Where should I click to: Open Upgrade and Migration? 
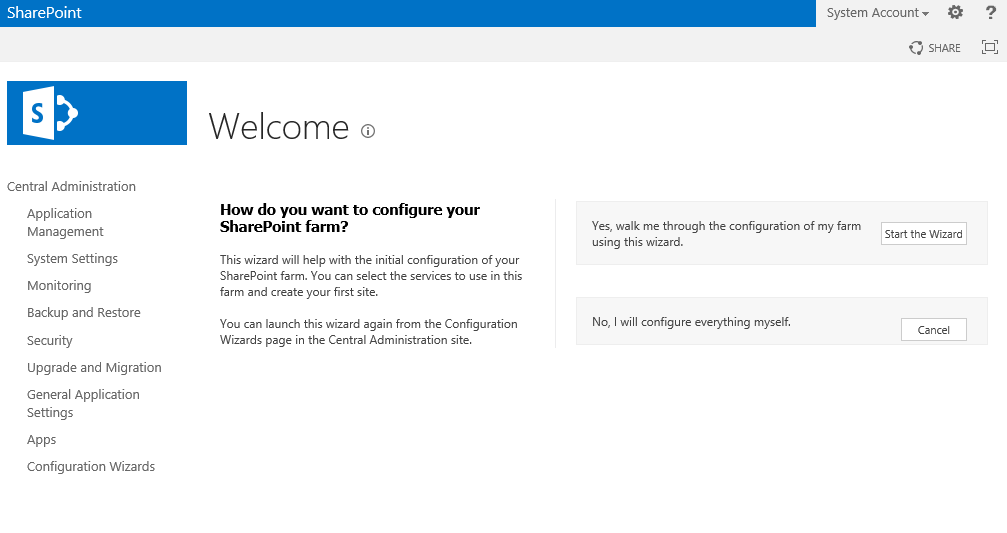[x=94, y=367]
